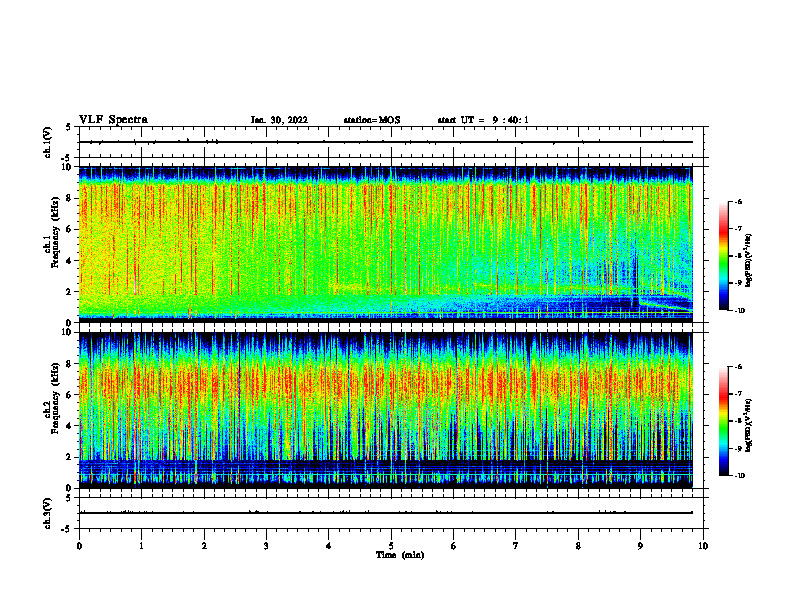The height and width of the screenshot is (612, 792).
Task: Click time axis tick label "7"
Action: pyautogui.click(x=516, y=546)
